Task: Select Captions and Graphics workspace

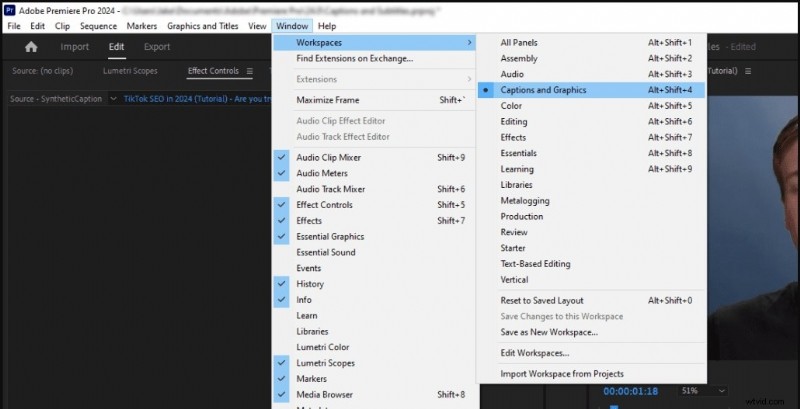Action: click(x=591, y=90)
